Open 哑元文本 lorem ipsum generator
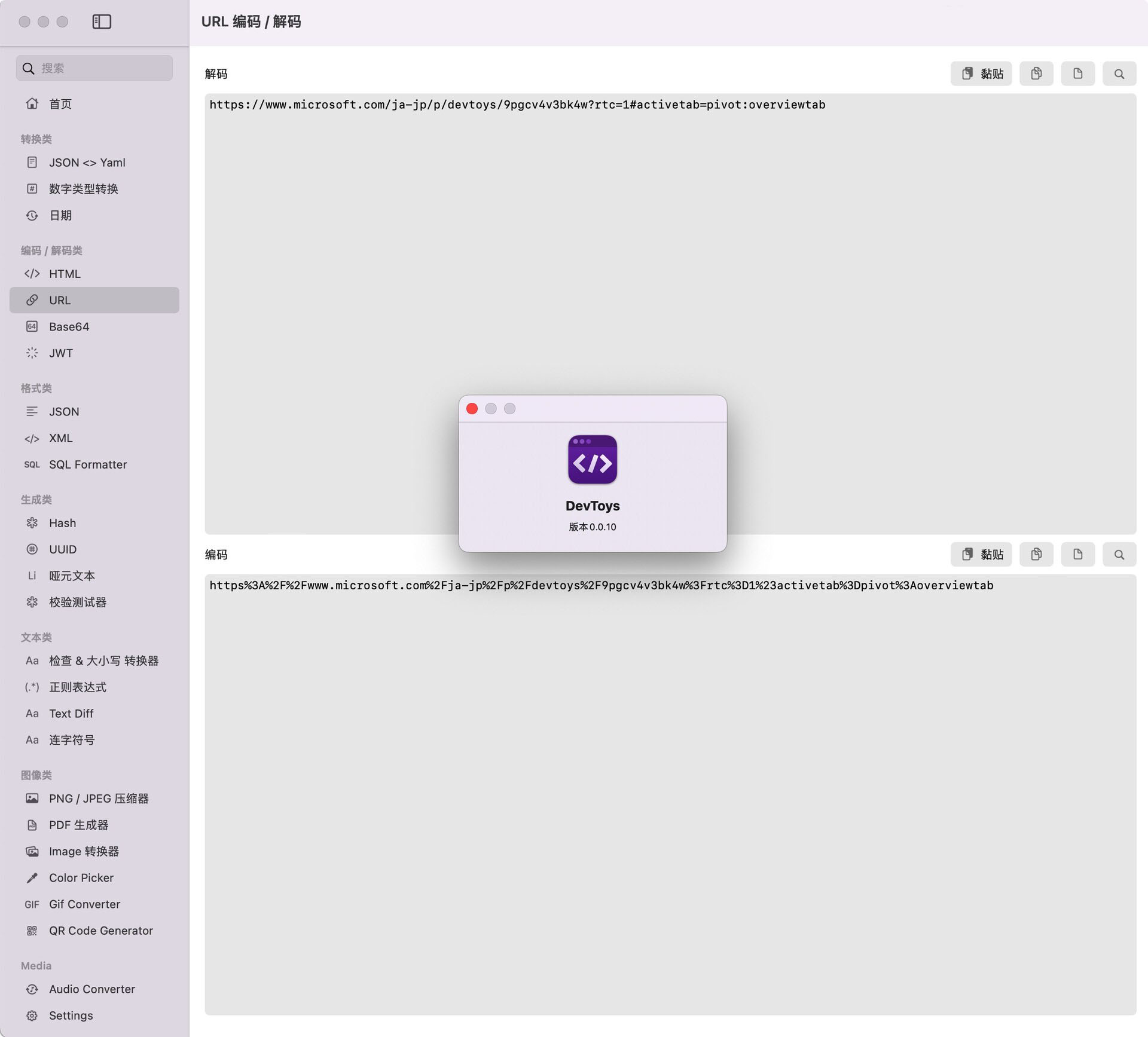This screenshot has width=1148, height=1037. tap(94, 576)
